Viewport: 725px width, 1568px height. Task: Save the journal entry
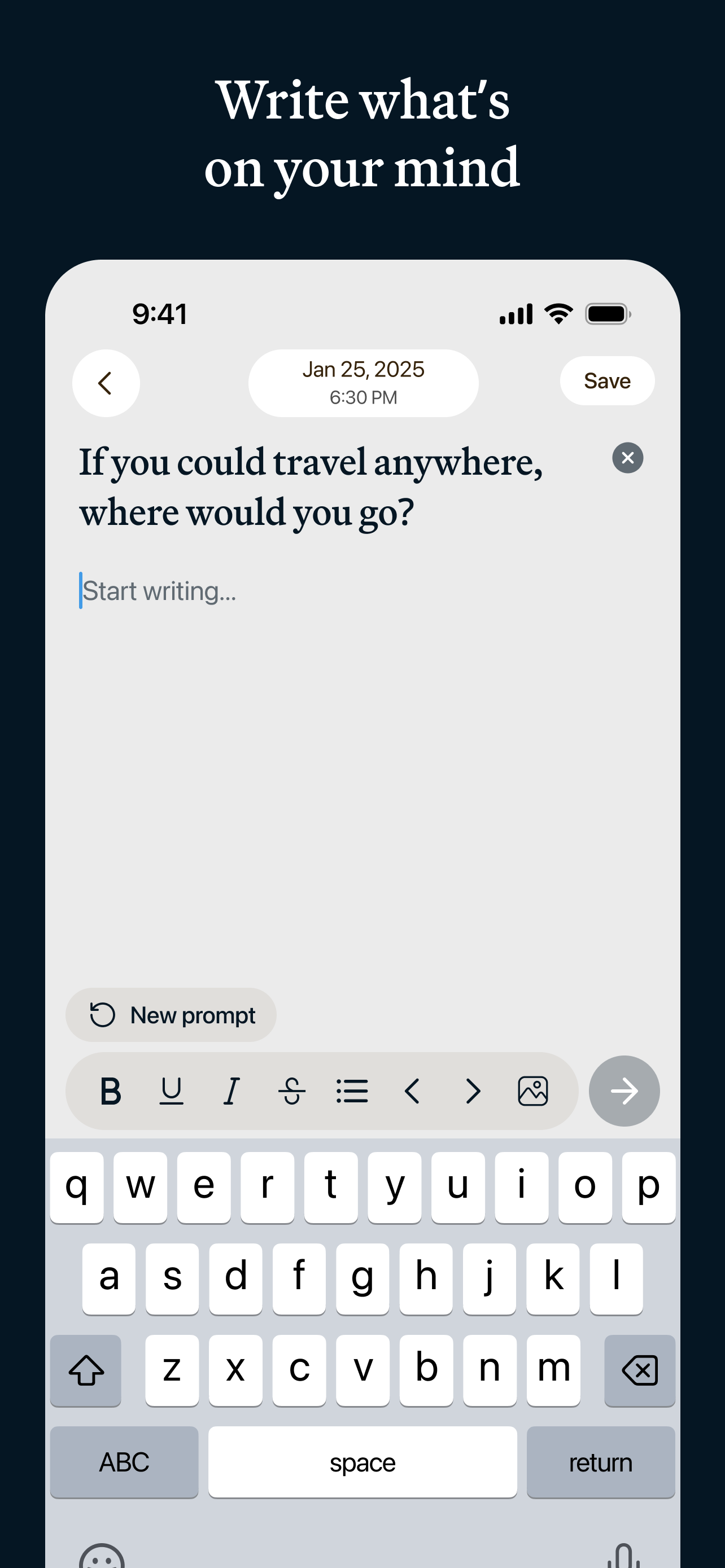pos(607,381)
